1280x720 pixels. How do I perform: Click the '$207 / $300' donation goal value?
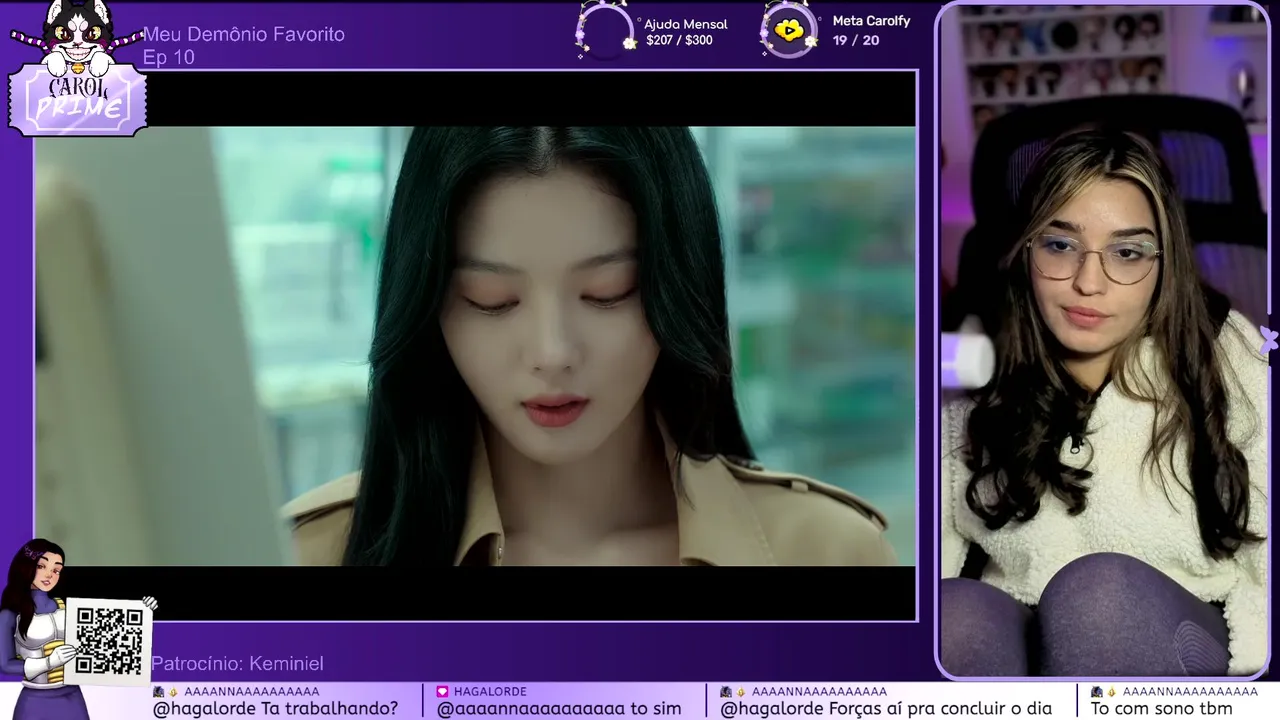(x=679, y=41)
